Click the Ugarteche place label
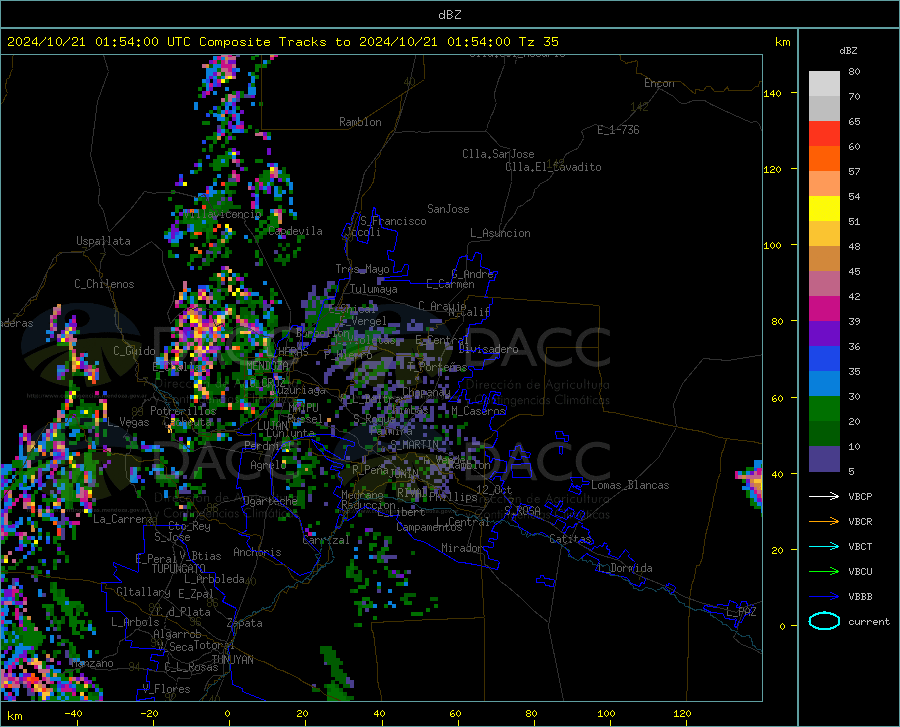Screen dimensions: 900x727 [270, 501]
